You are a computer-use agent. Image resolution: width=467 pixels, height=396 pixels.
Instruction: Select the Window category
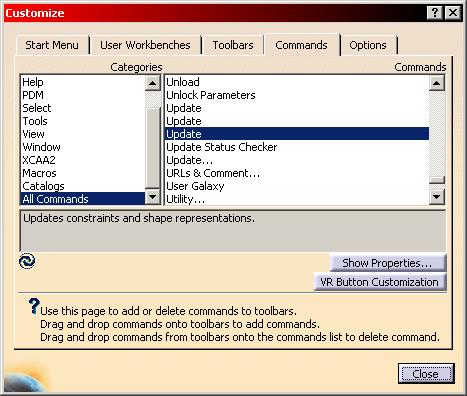click(x=83, y=147)
